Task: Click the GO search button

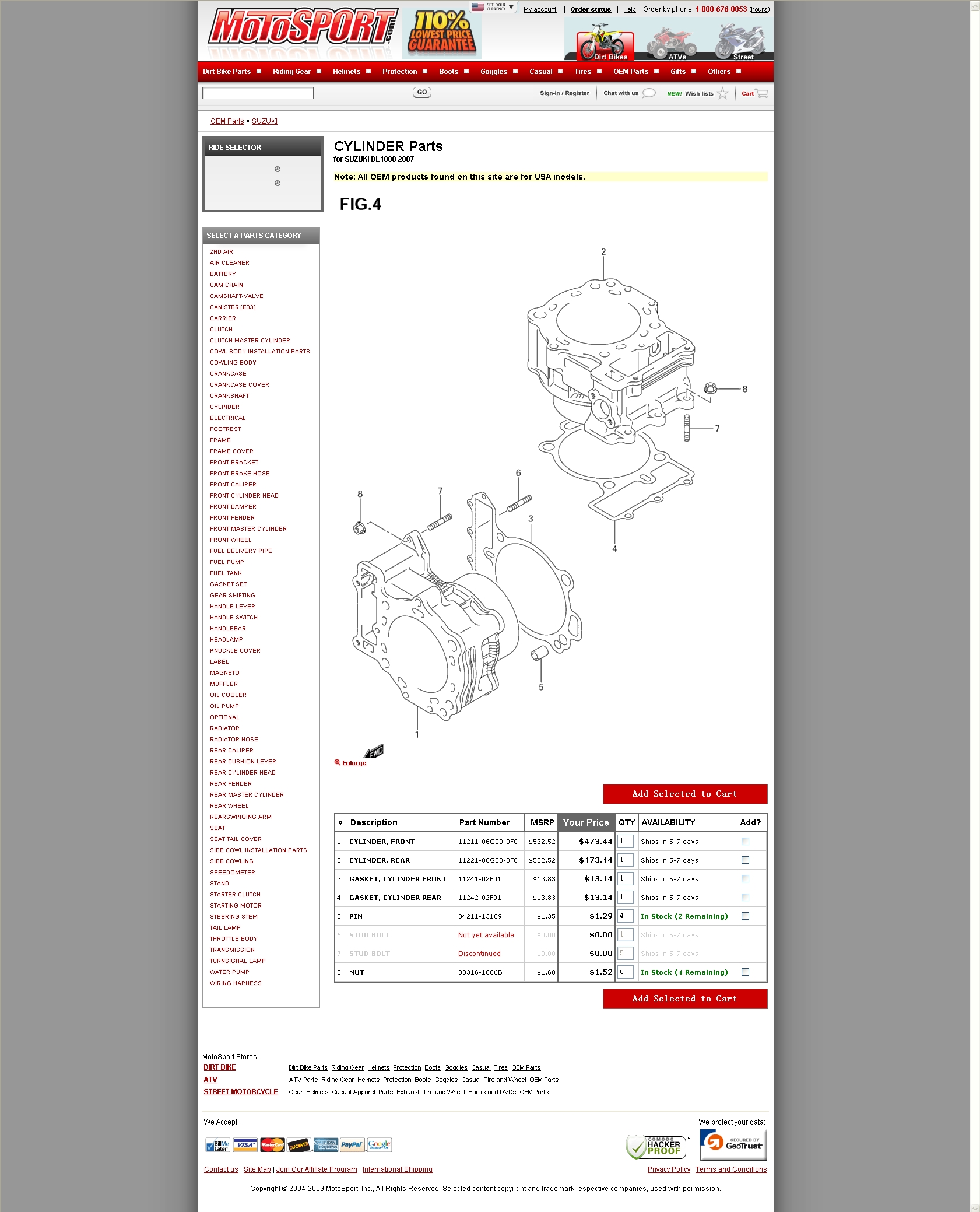Action: pos(422,92)
